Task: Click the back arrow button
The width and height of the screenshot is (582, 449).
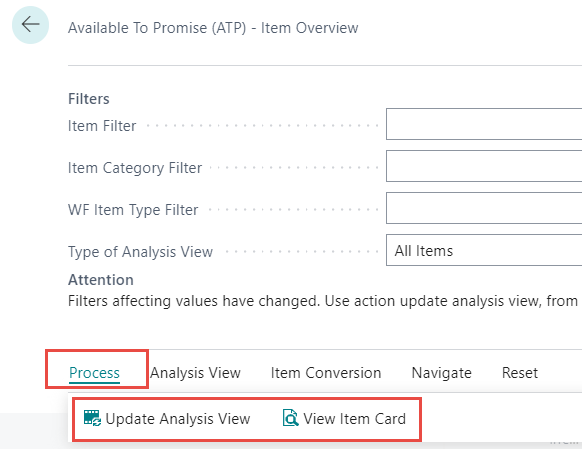Action: click(x=30, y=25)
